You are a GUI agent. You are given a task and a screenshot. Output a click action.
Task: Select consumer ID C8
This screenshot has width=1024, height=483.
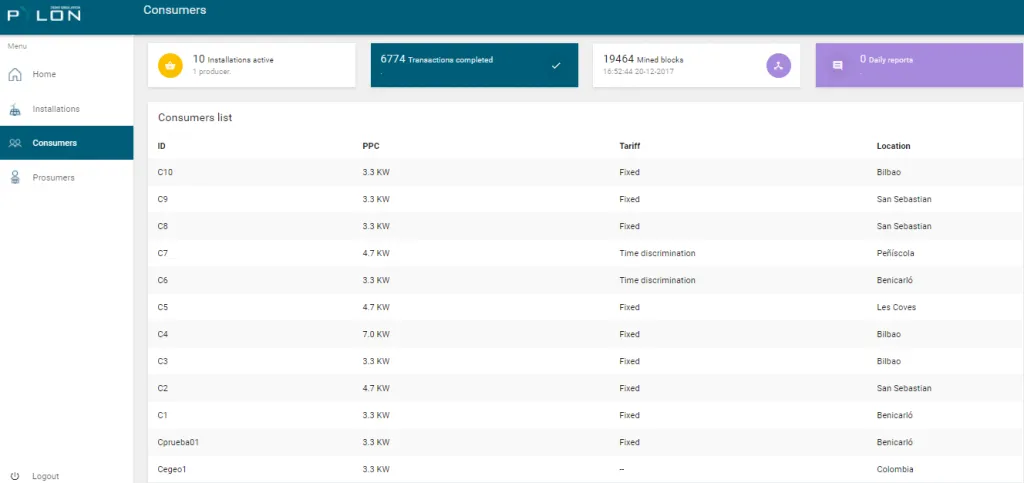(163, 226)
